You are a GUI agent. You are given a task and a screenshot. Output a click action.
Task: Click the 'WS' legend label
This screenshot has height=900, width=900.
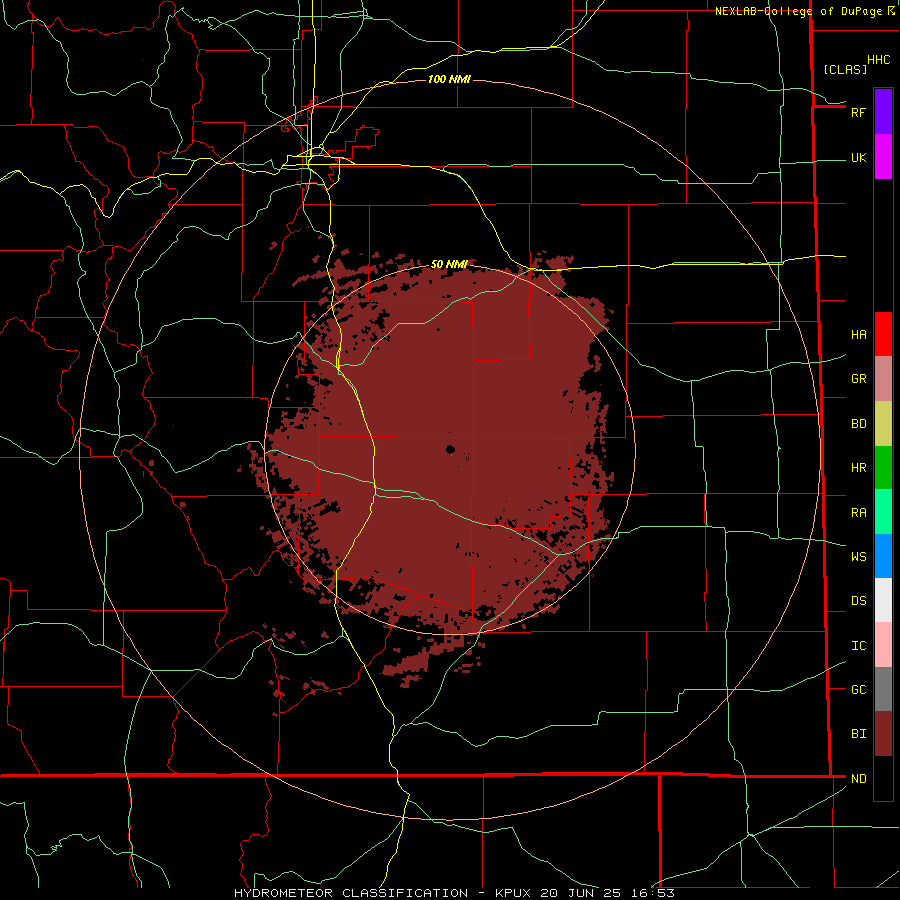click(x=858, y=557)
